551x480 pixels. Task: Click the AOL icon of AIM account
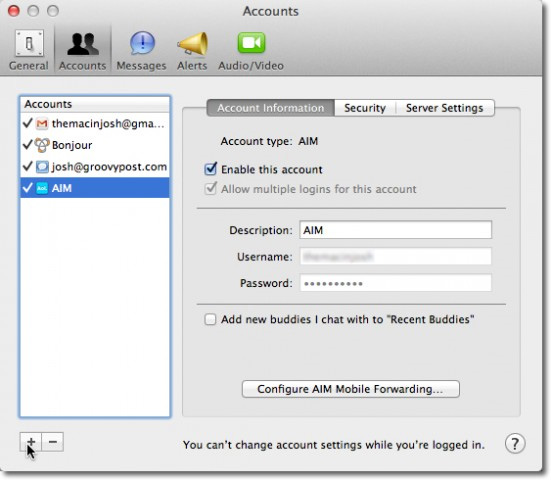(42, 188)
